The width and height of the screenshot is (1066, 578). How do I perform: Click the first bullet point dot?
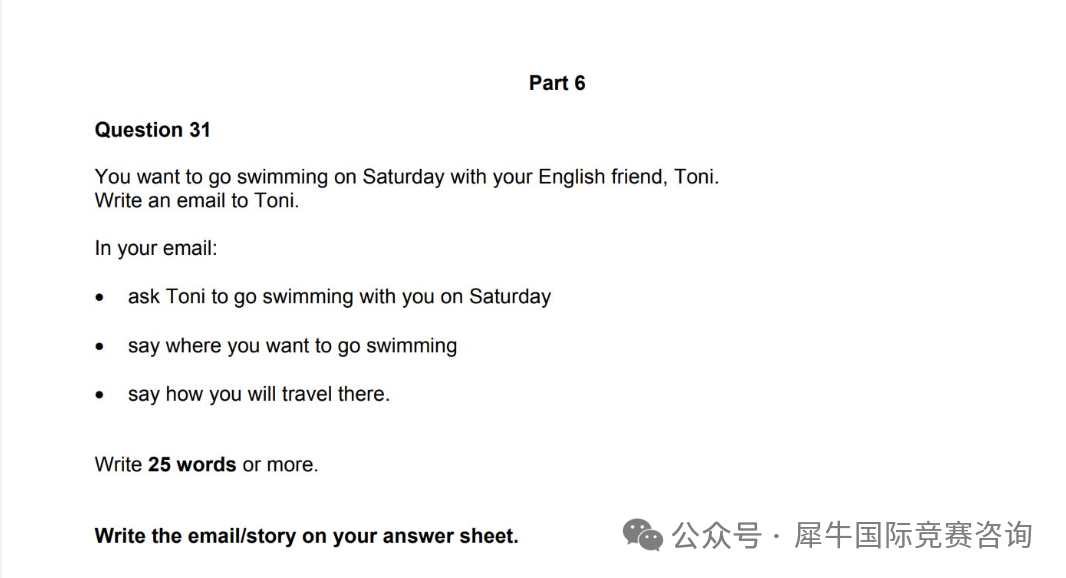click(100, 297)
